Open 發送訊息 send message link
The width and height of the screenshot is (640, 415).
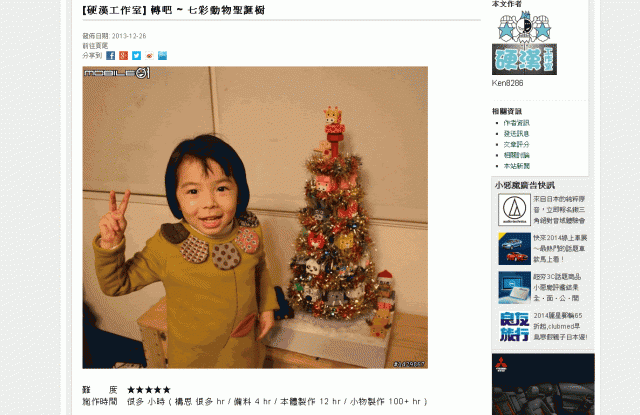[516, 133]
